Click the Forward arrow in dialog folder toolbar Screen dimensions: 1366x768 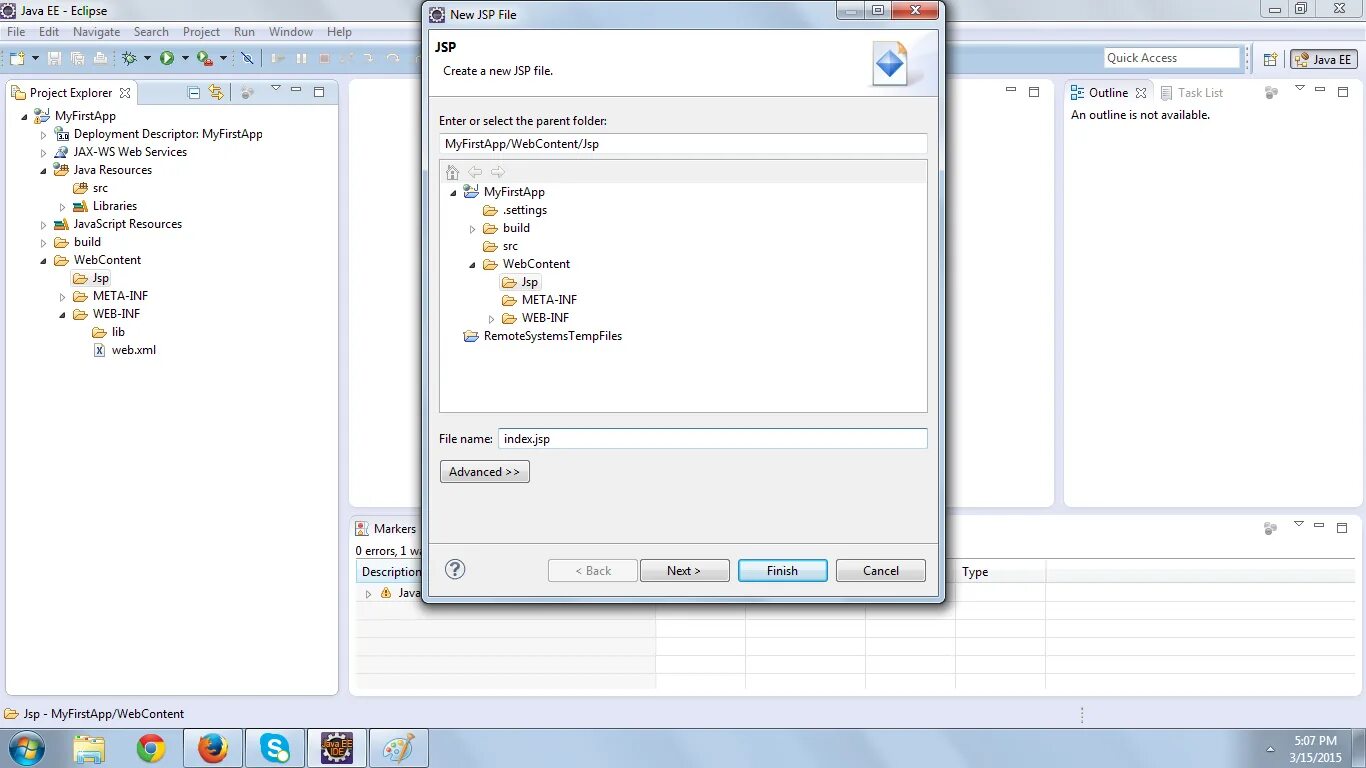497,172
